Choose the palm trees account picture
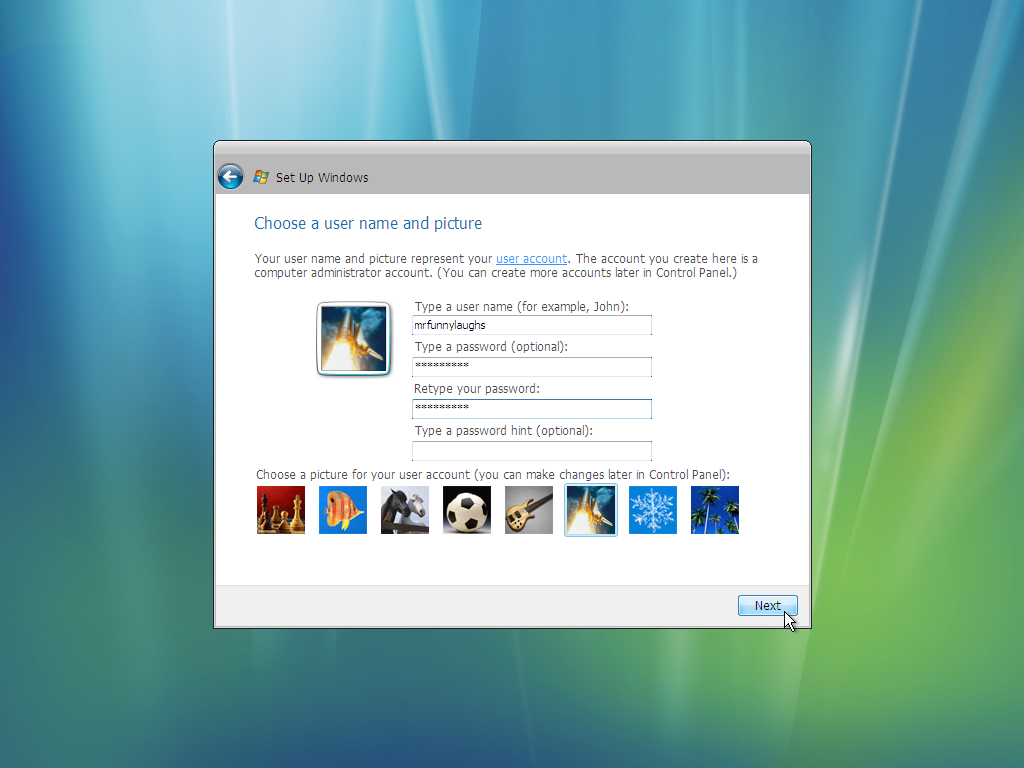Viewport: 1024px width, 768px height. tap(715, 510)
